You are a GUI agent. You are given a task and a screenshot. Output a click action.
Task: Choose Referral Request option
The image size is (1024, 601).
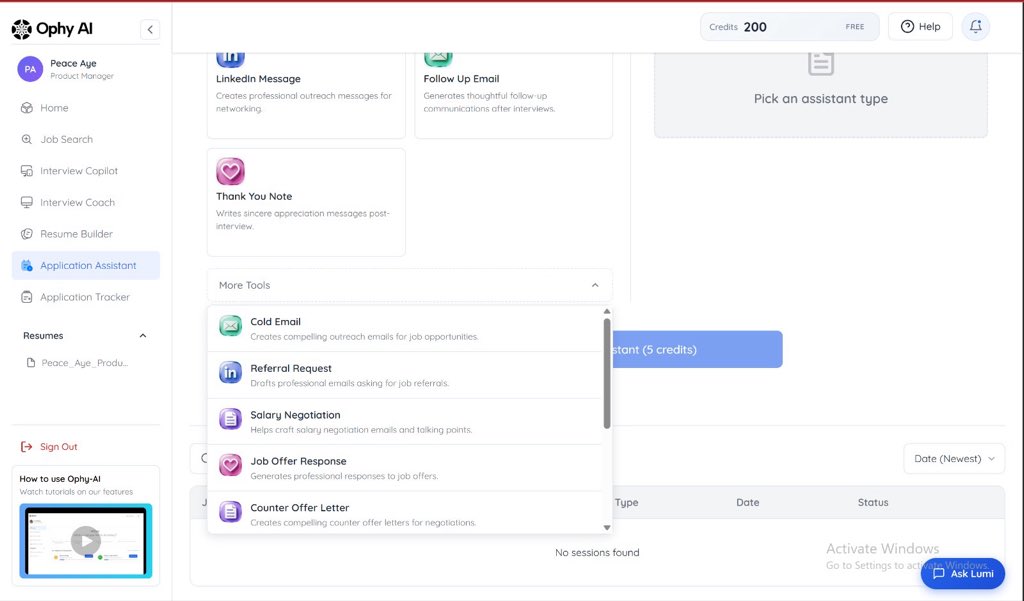tap(405, 375)
